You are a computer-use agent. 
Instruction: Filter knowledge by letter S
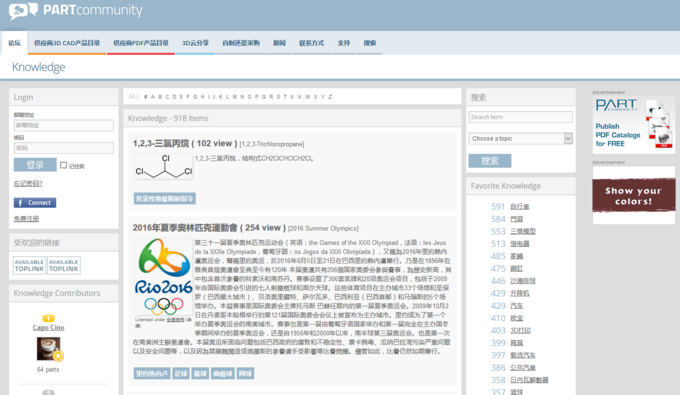point(278,97)
